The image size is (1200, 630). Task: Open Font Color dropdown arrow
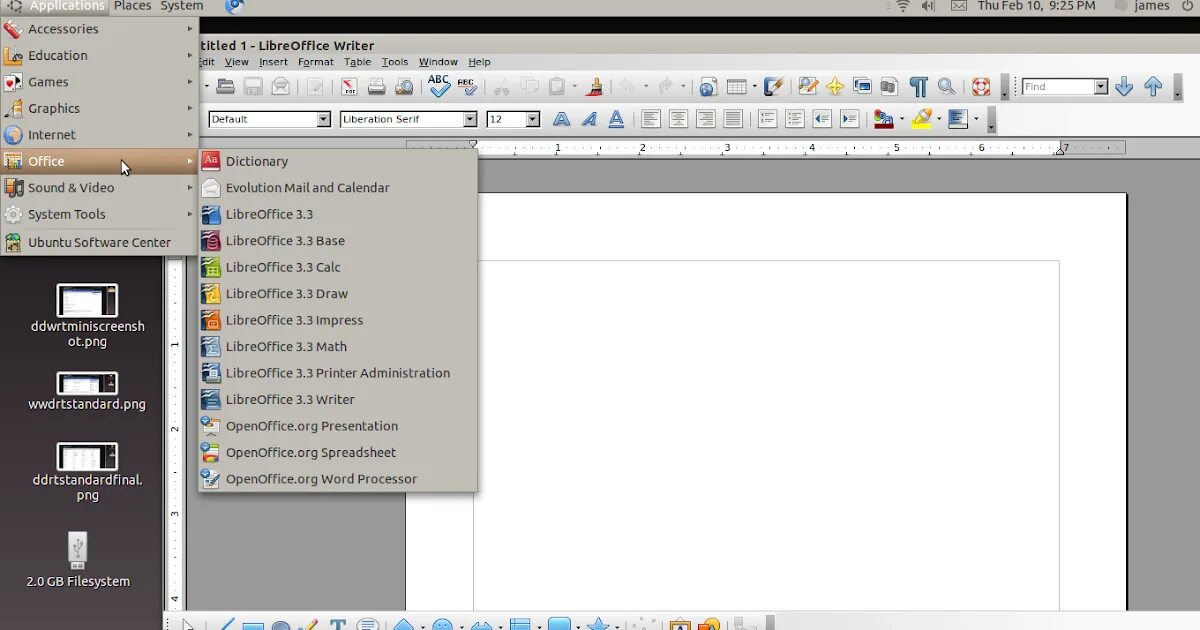[x=902, y=119]
